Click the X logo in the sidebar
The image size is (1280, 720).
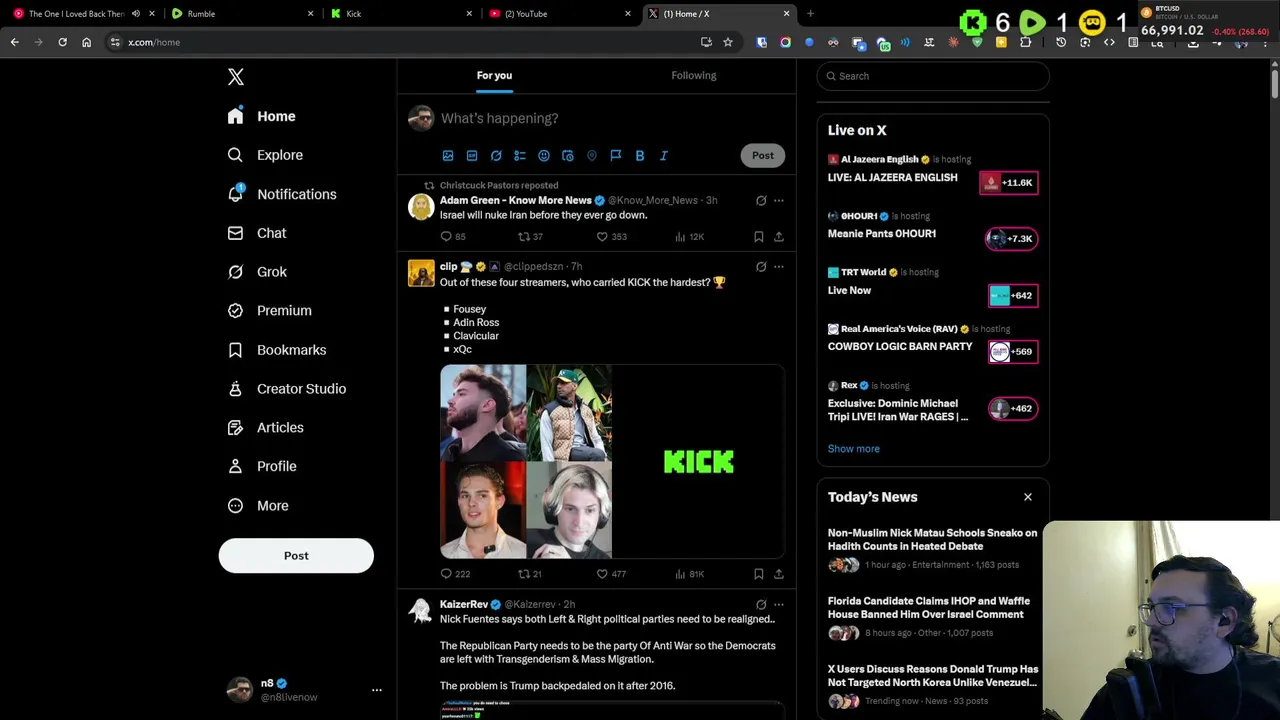236,77
